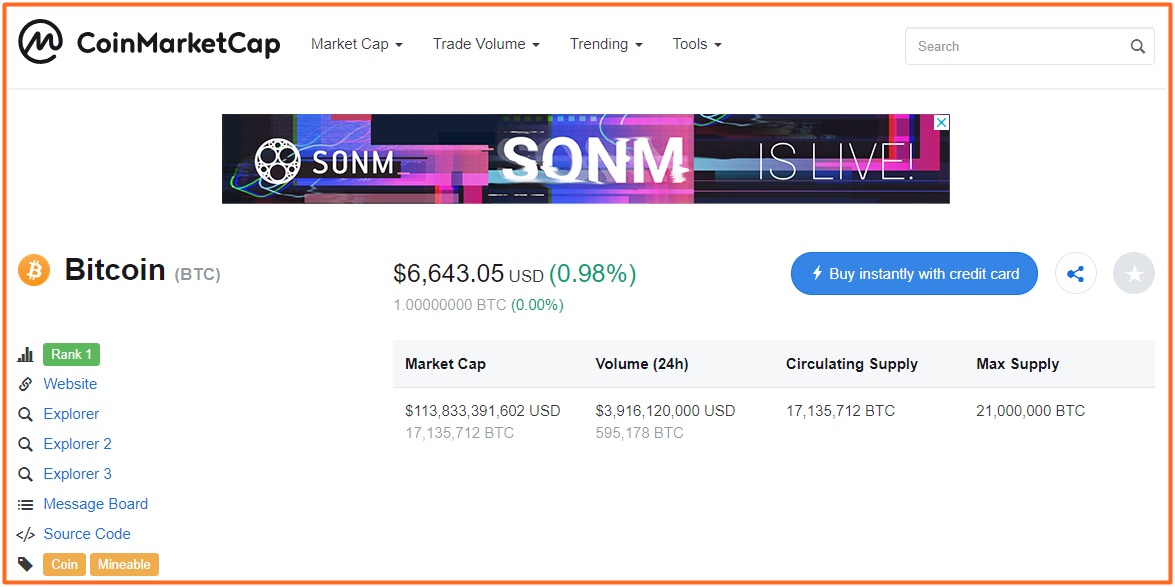
Task: Click the orange Bitcoin logo icon
Action: tap(34, 270)
